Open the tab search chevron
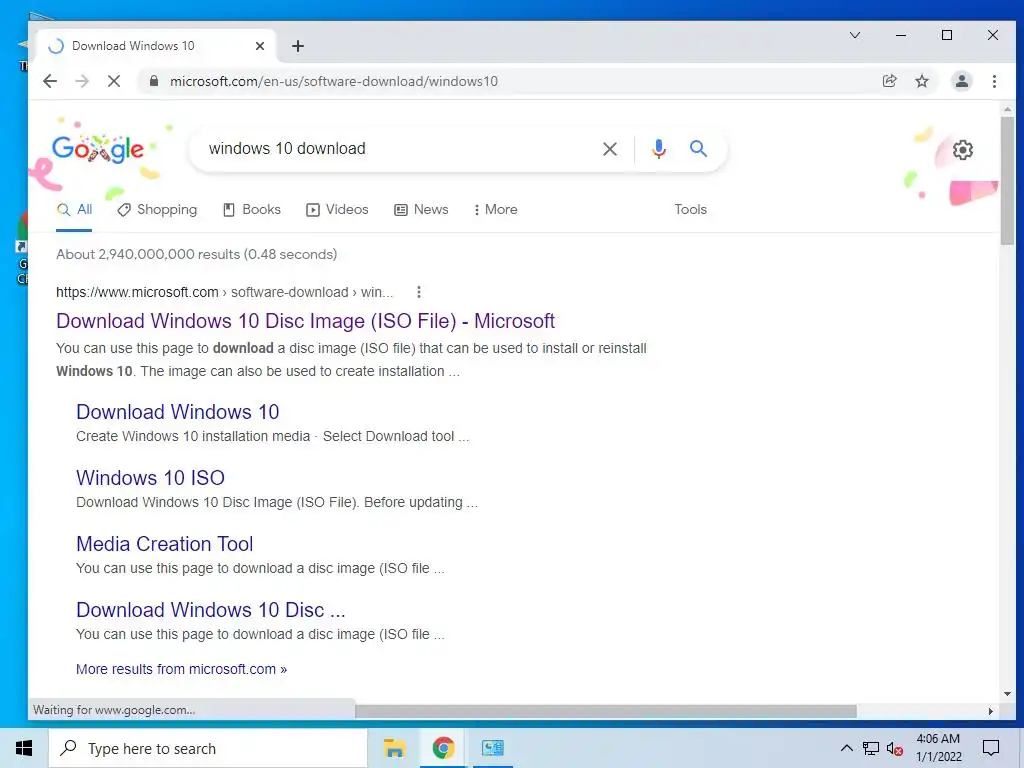 854,35
